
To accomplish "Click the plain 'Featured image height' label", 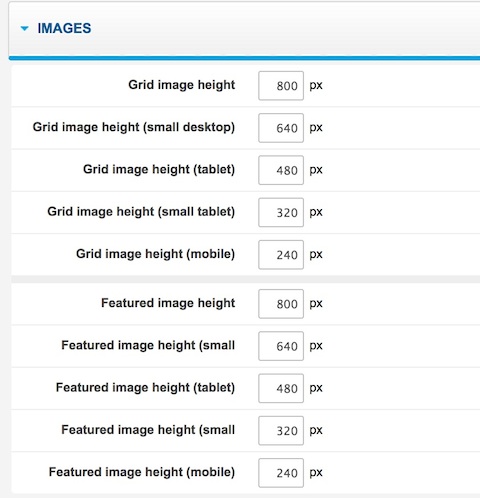I will click(168, 303).
